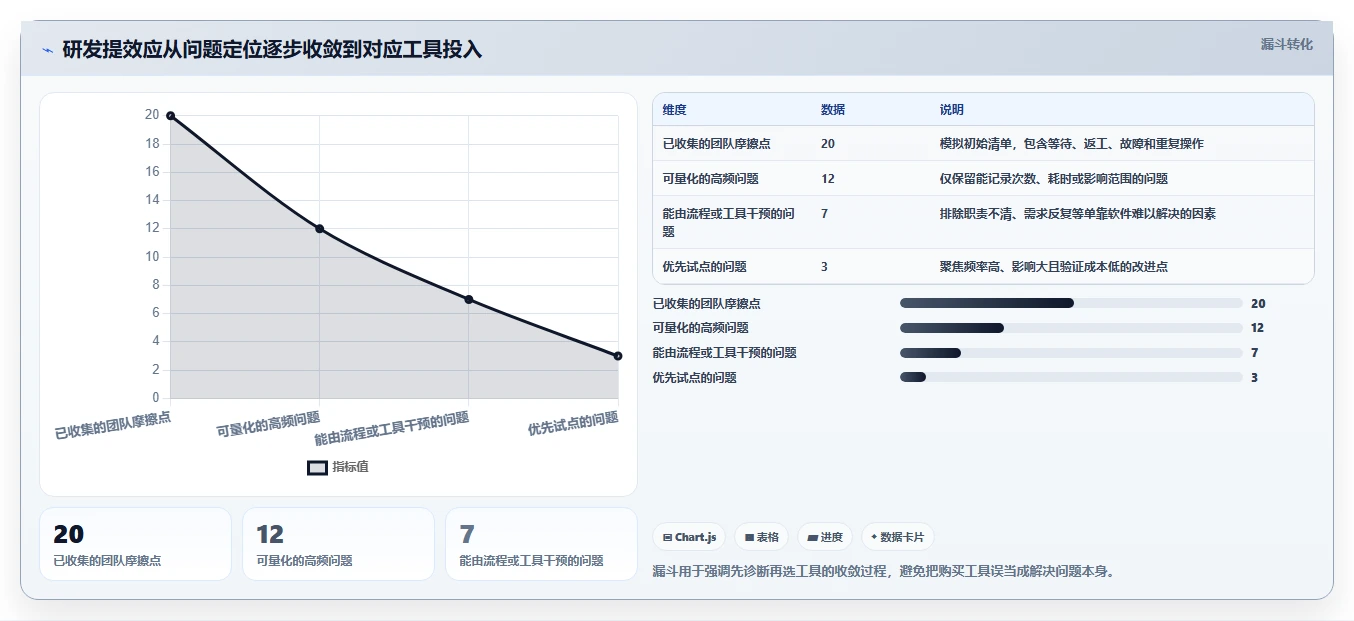Click y-axis tick label 10
The width and height of the screenshot is (1354, 621).
[x=152, y=257]
